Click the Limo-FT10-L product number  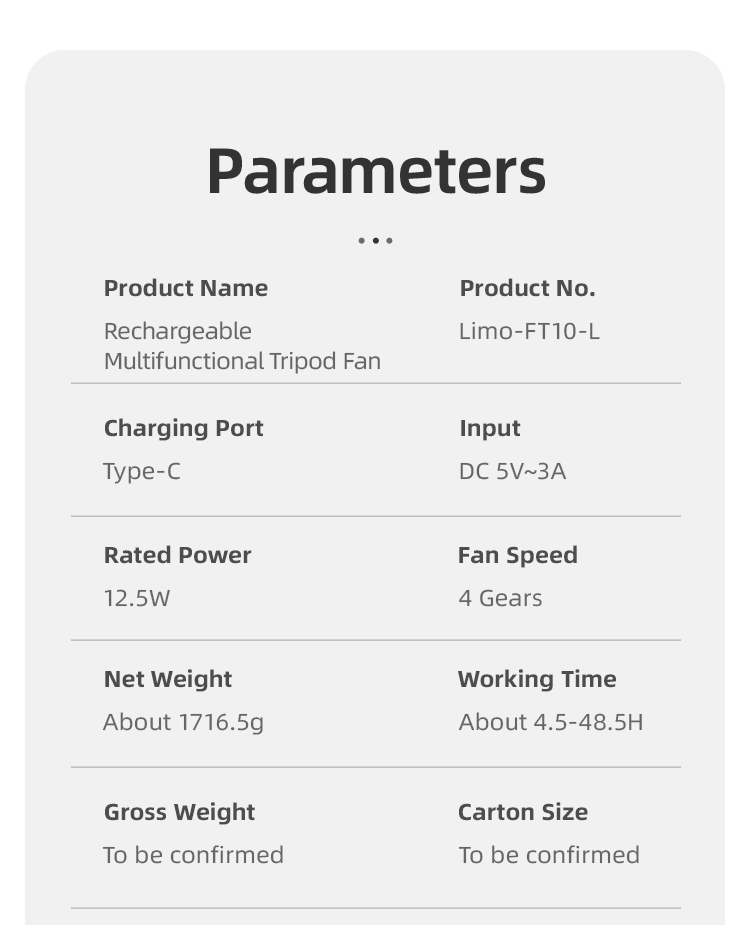click(x=529, y=332)
